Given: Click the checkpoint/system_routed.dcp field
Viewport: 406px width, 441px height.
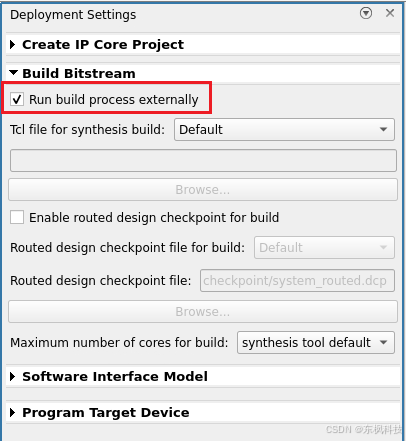Looking at the screenshot, I should pyautogui.click(x=297, y=281).
